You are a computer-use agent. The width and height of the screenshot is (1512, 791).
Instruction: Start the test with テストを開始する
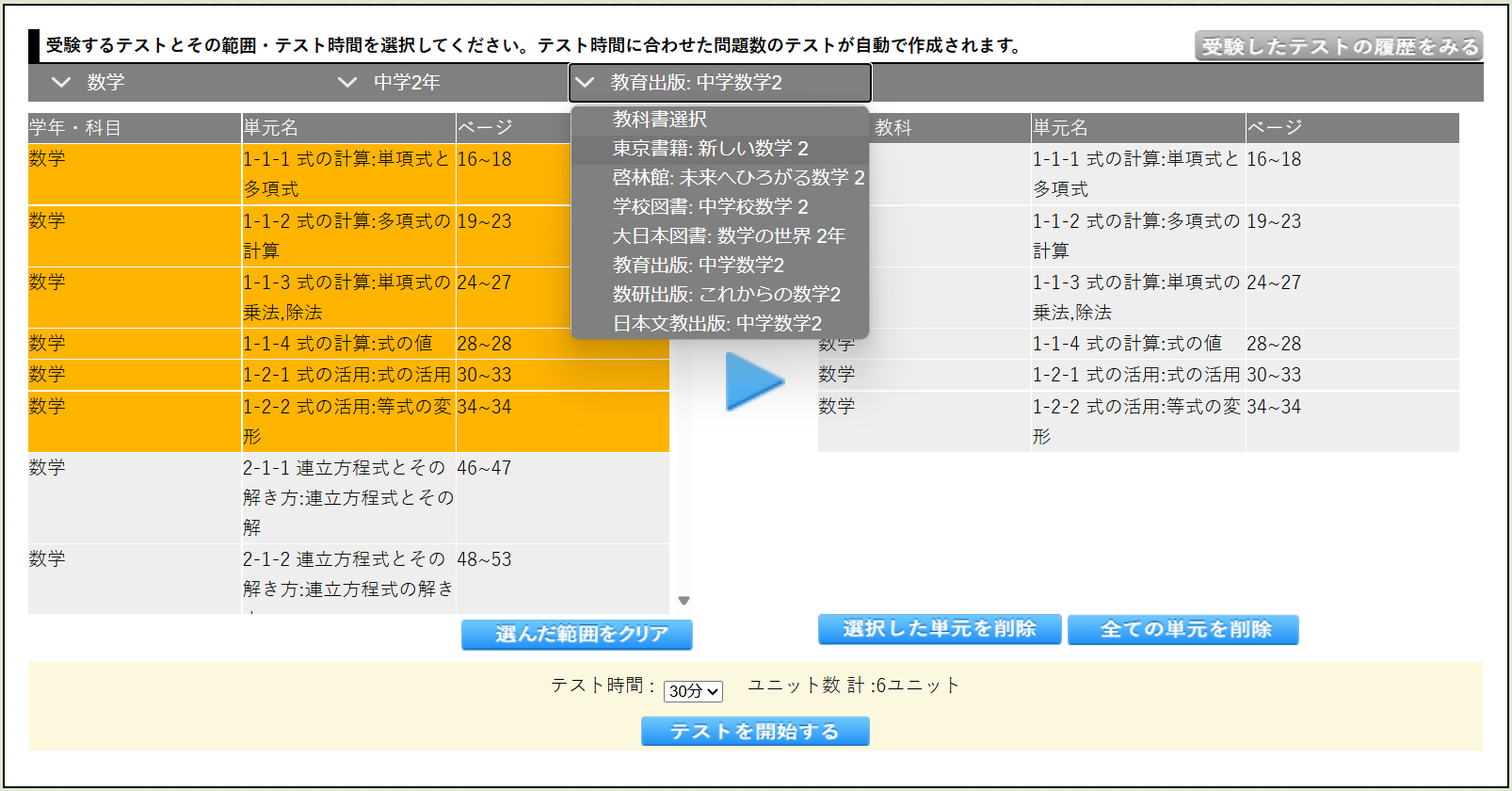[754, 732]
